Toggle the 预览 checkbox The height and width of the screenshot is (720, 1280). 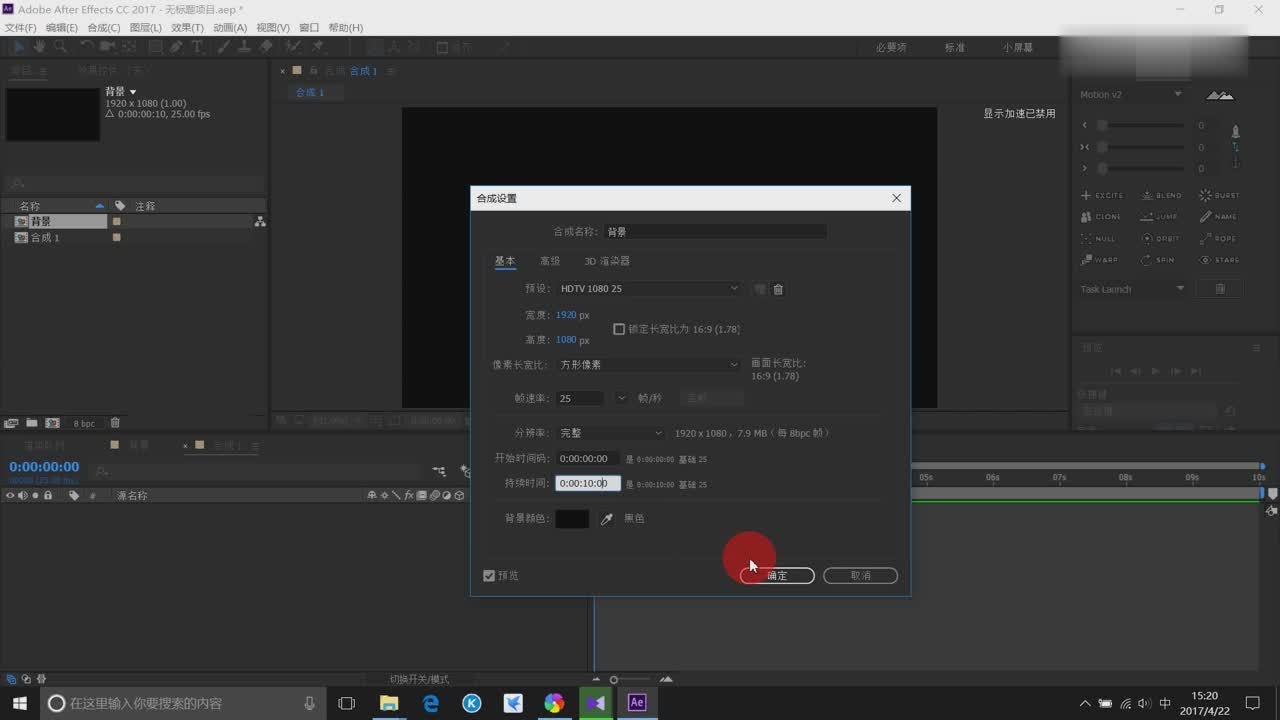[489, 576]
